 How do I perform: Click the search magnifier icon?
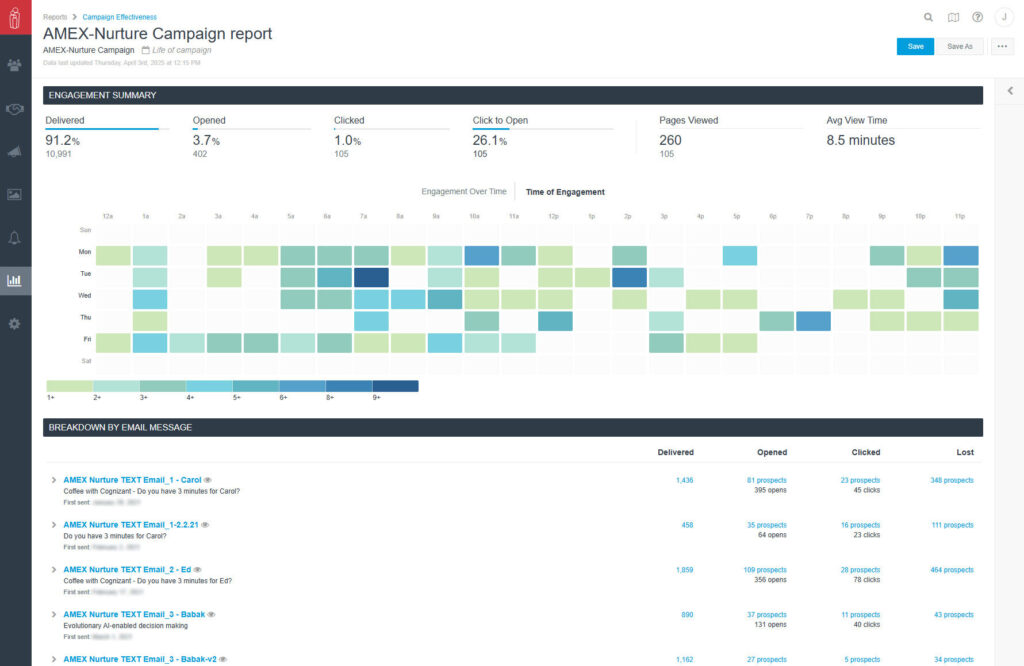coord(928,17)
